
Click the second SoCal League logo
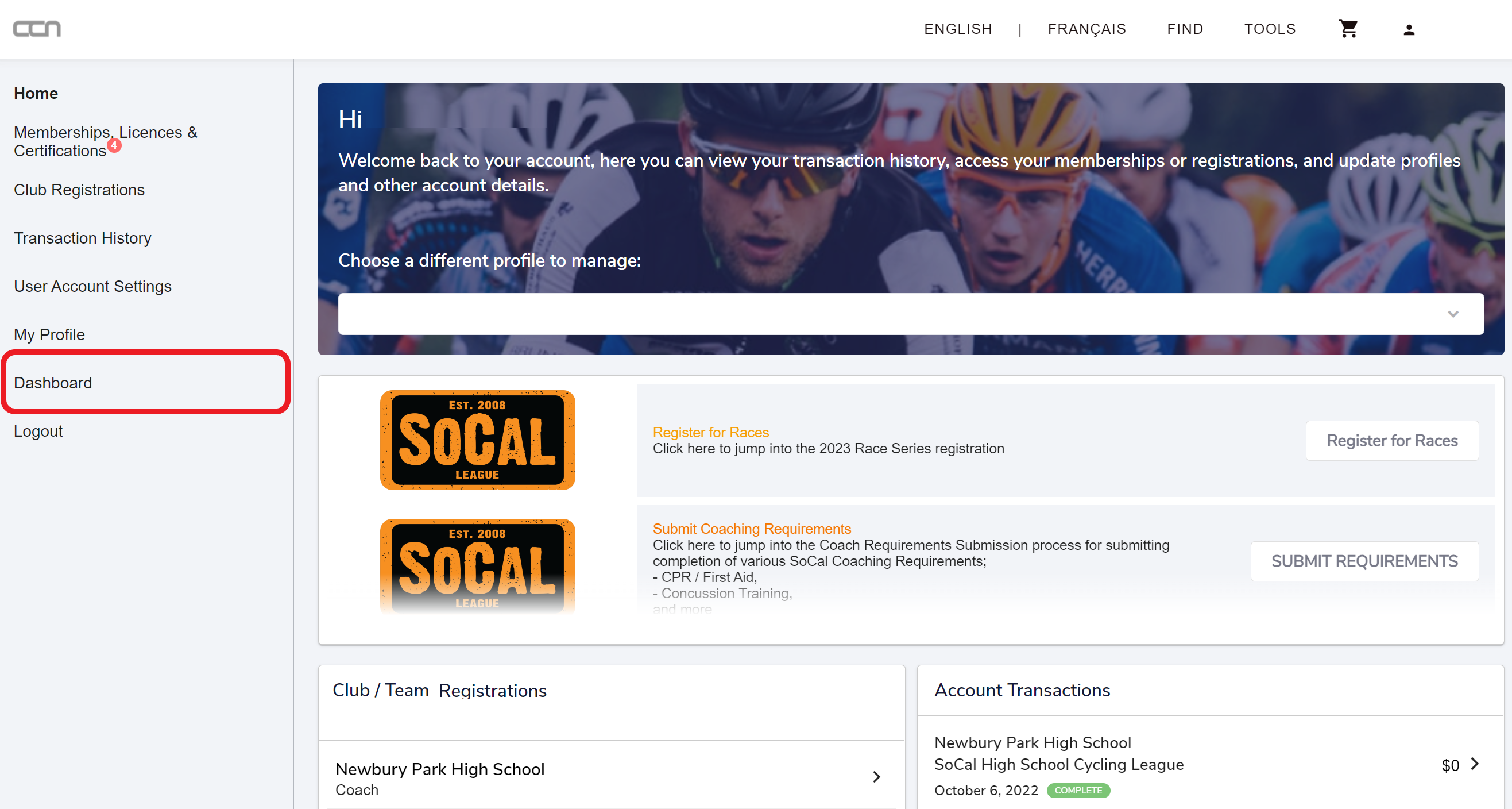477,566
